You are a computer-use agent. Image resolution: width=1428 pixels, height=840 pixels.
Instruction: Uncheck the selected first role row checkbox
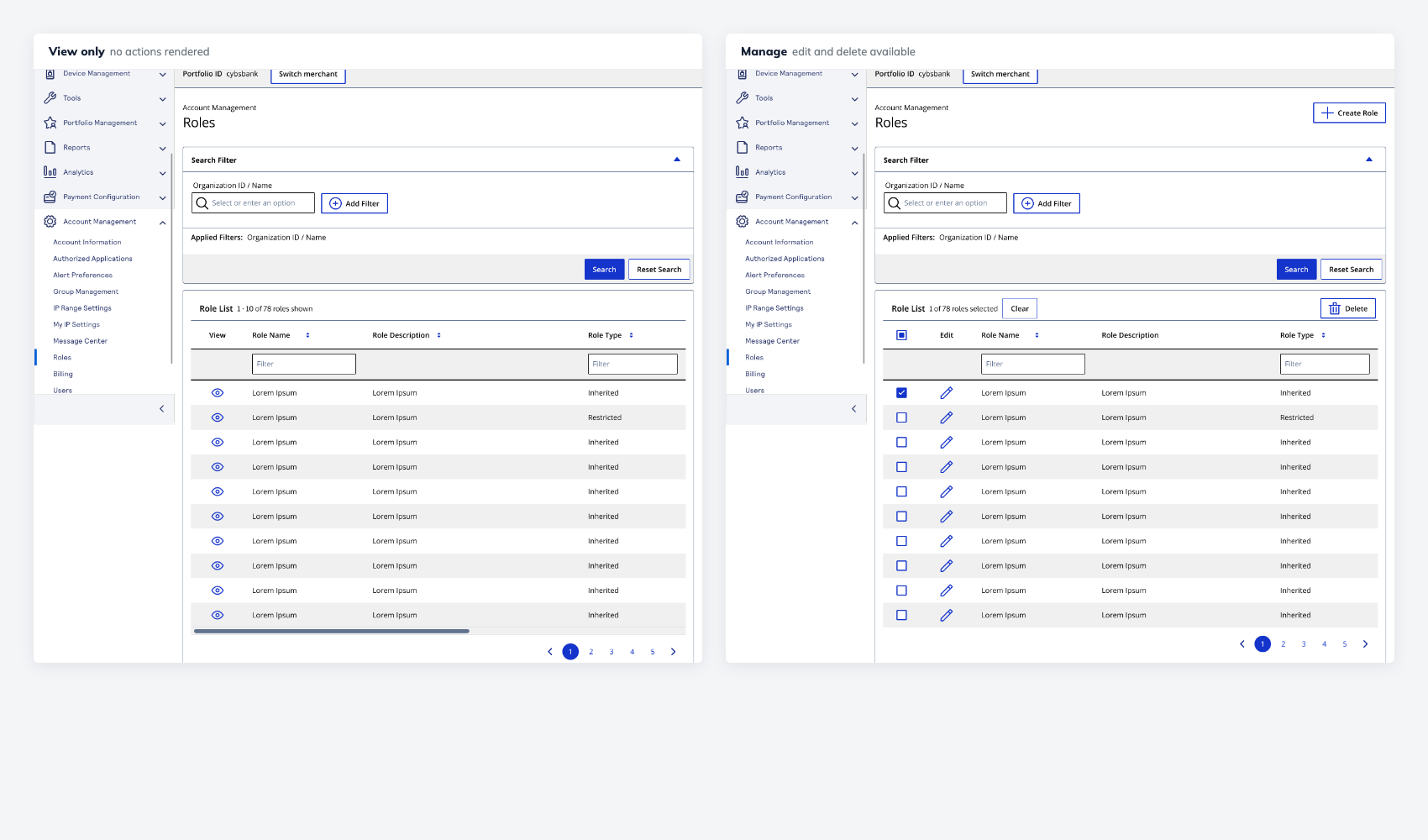pyautogui.click(x=901, y=393)
